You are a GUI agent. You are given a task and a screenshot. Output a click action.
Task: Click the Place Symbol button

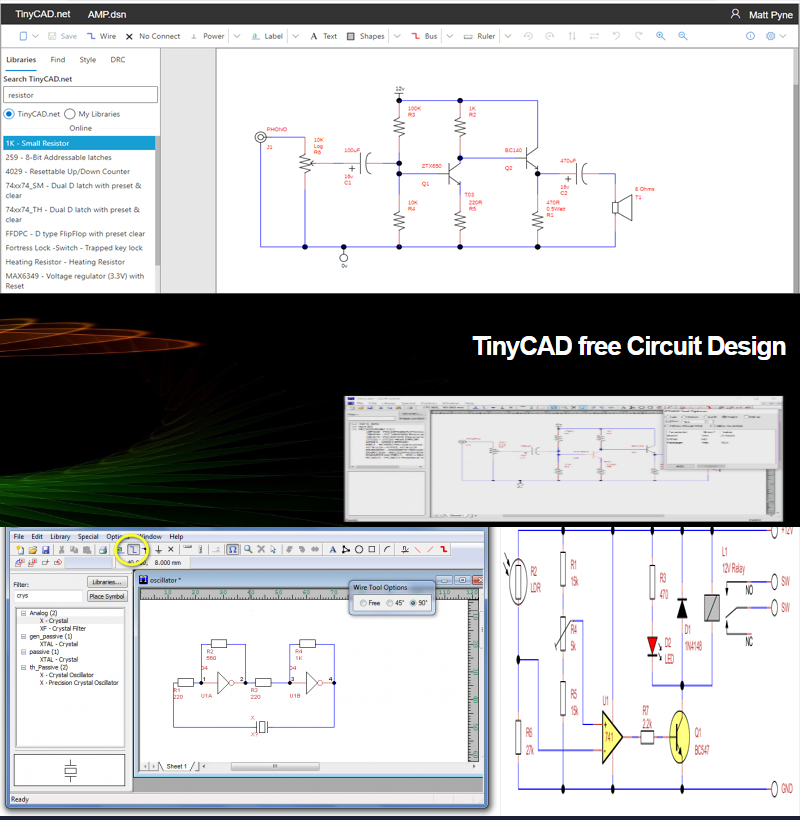pyautogui.click(x=110, y=596)
